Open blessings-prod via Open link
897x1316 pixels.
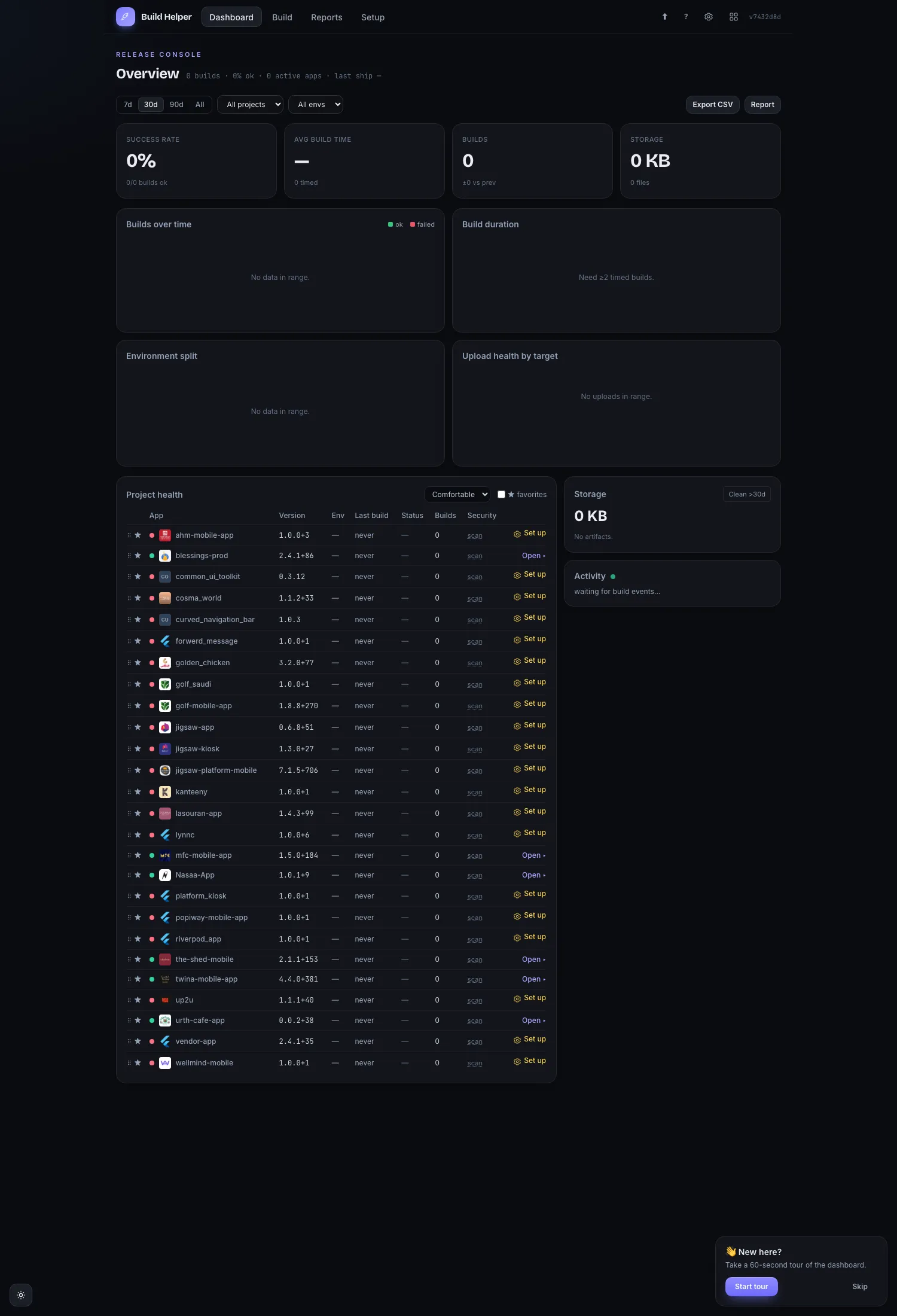533,556
